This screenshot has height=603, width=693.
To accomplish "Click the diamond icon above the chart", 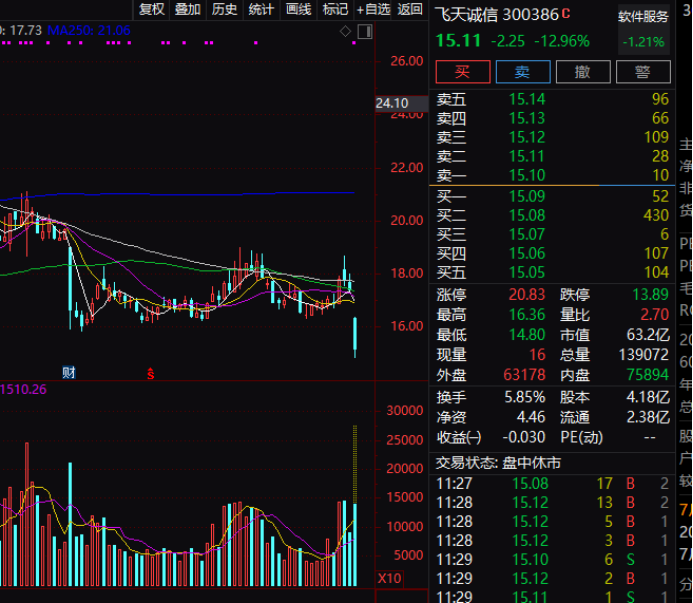I will (345, 31).
